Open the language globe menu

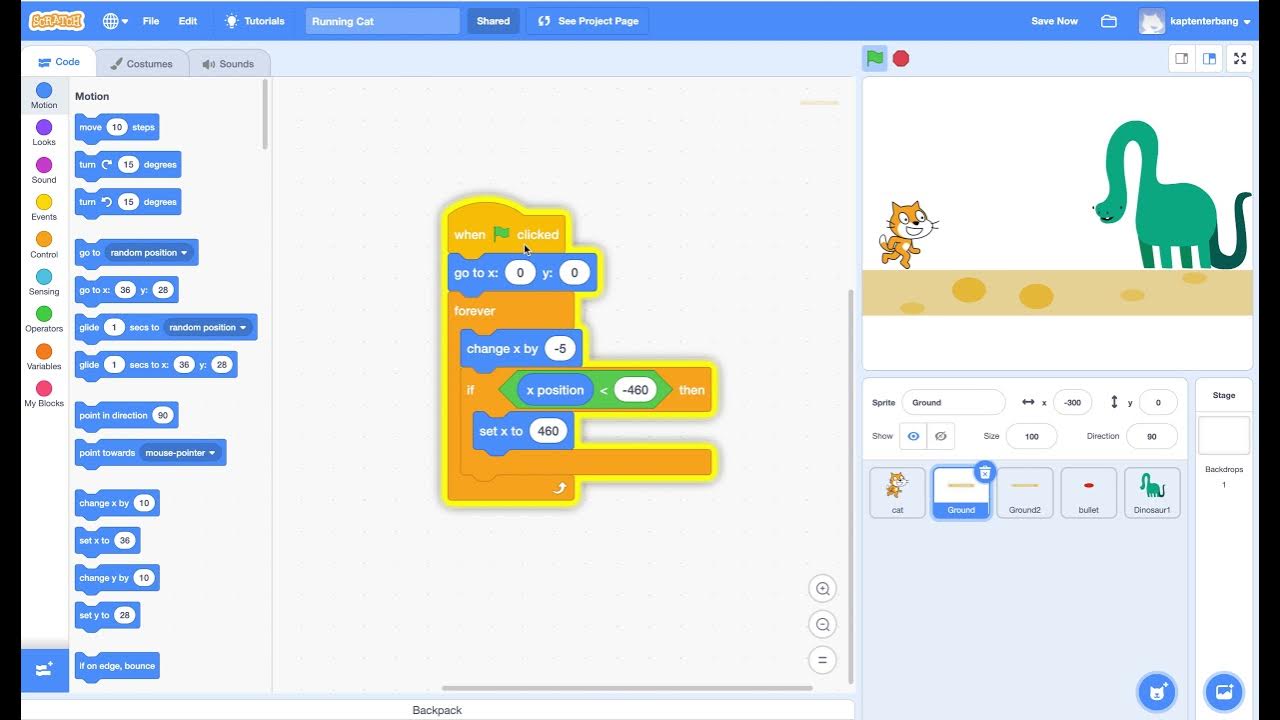[x=115, y=21]
